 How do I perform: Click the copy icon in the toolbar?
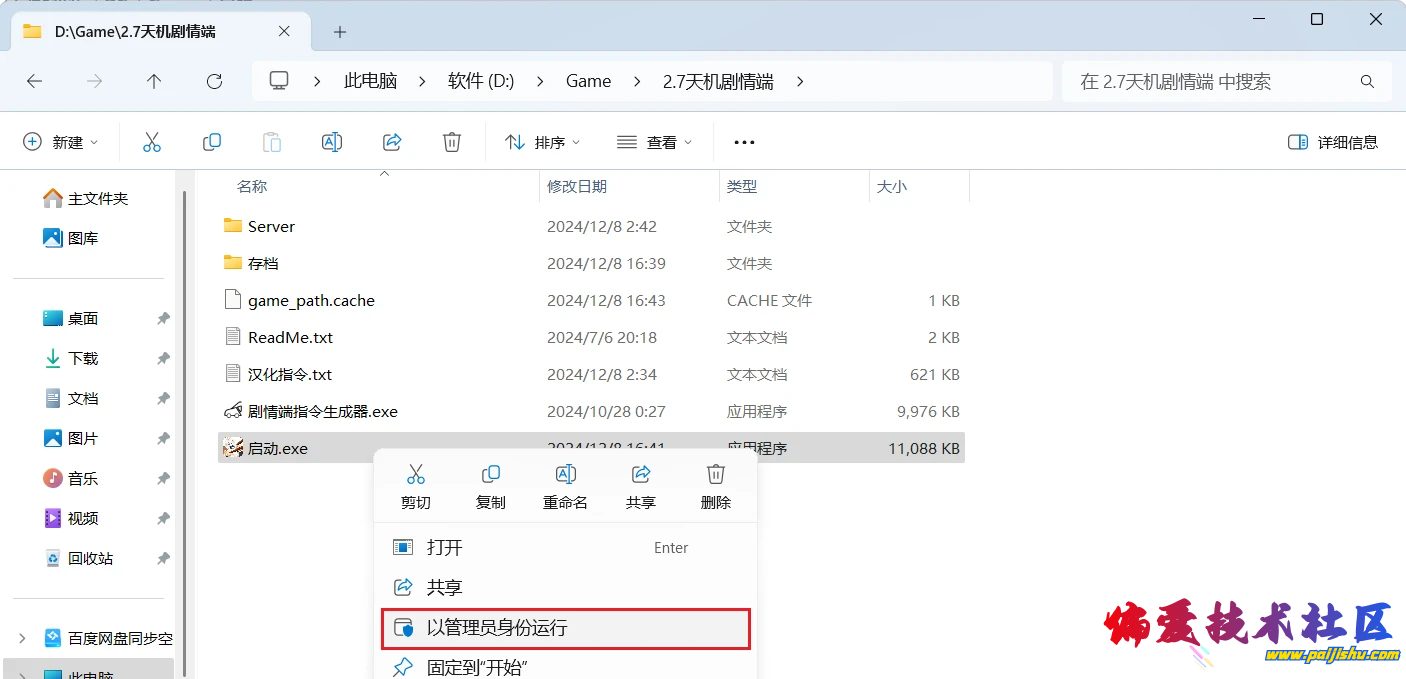click(212, 142)
